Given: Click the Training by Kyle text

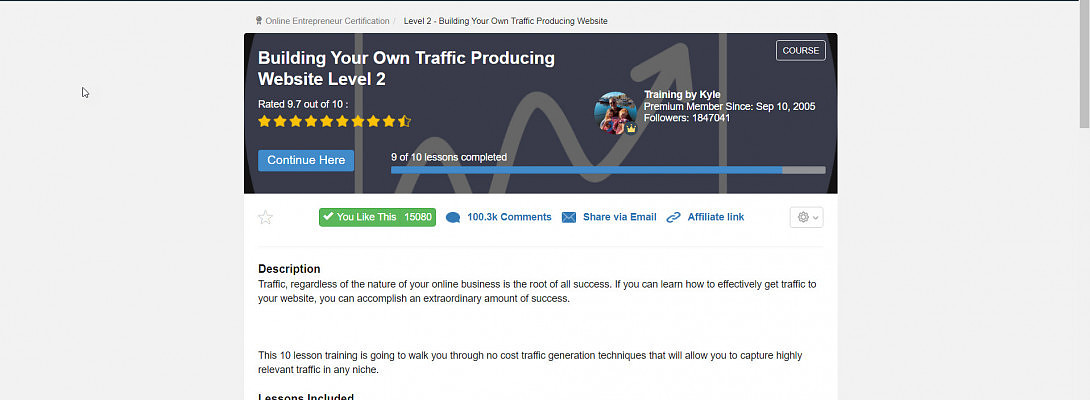Looking at the screenshot, I should point(682,95).
